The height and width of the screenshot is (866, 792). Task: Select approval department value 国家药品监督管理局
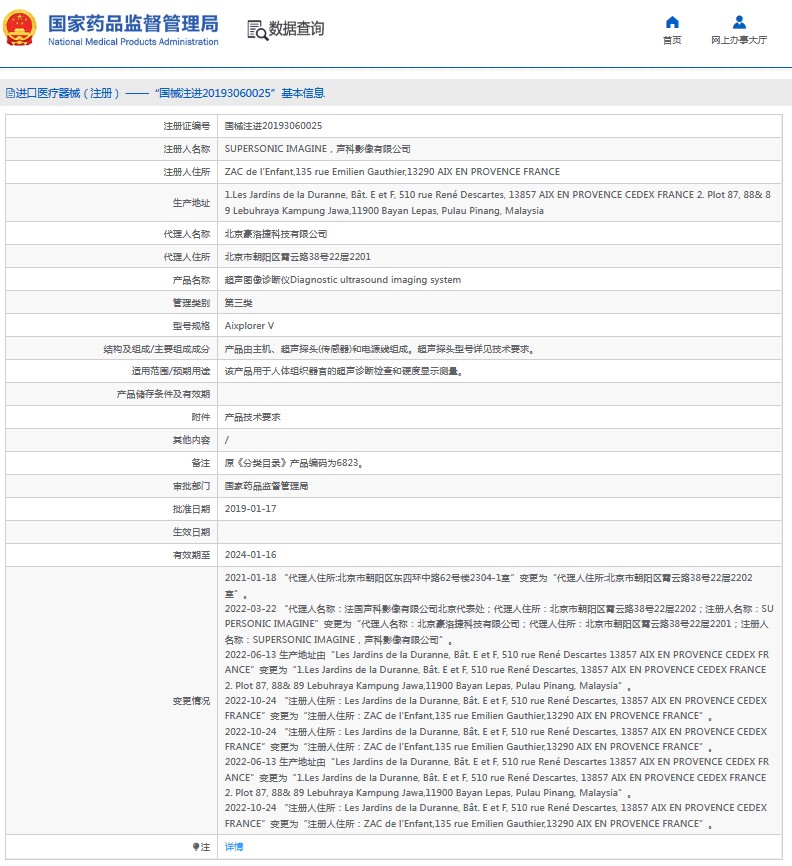[266, 486]
